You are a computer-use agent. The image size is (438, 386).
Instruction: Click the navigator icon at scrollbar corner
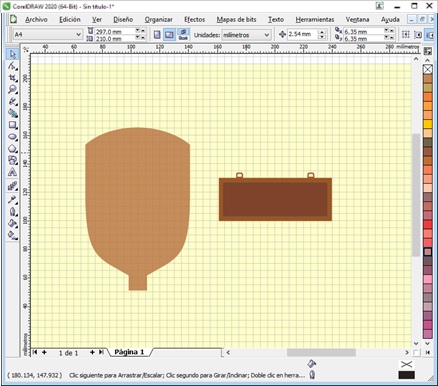pos(416,352)
